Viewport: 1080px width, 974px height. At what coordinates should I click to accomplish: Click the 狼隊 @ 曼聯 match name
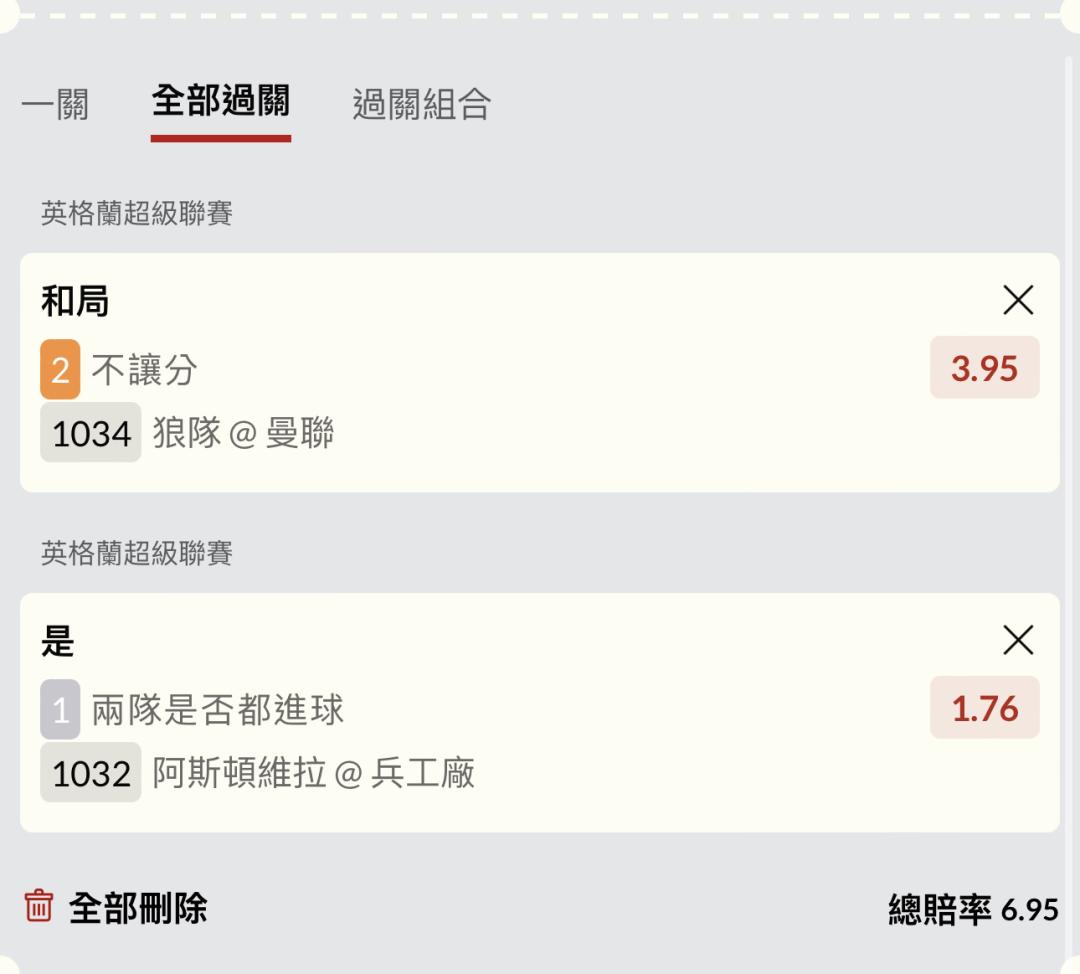point(244,433)
